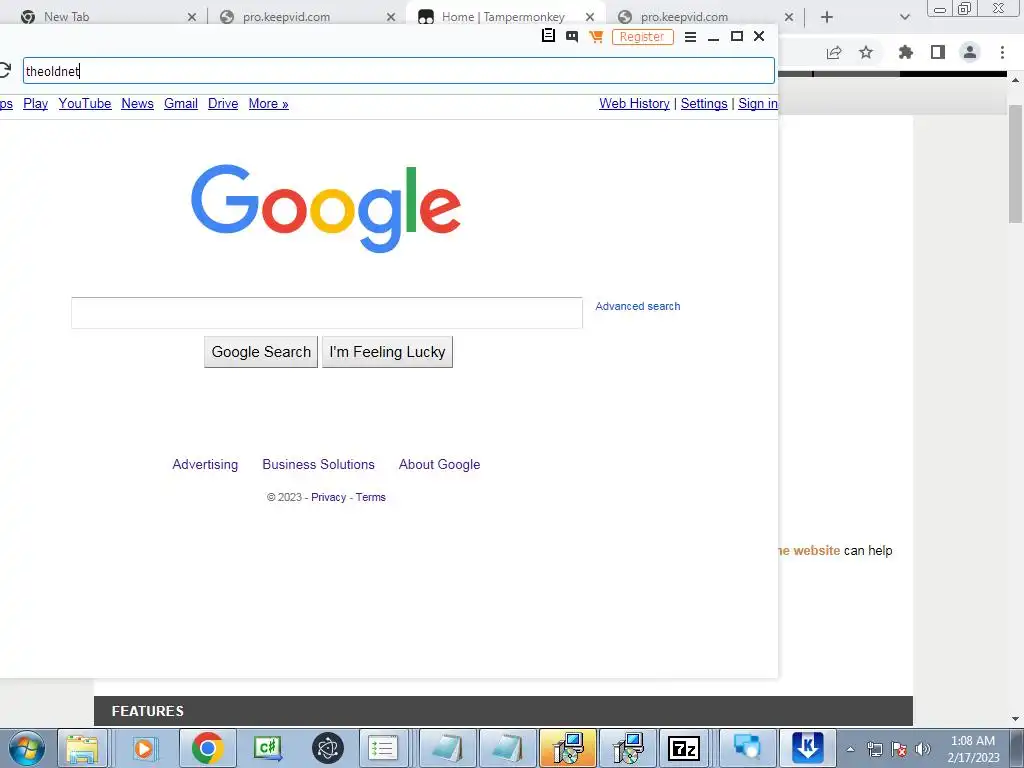This screenshot has height=768, width=1024.
Task: Switch to the KeepVid K taskbar icon
Action: (807, 748)
